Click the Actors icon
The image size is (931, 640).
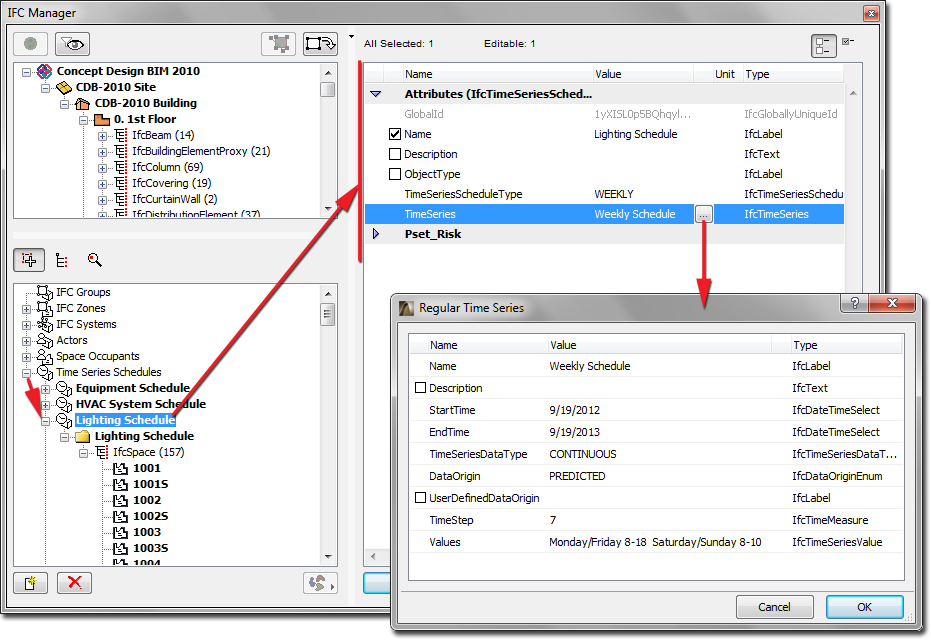point(45,340)
